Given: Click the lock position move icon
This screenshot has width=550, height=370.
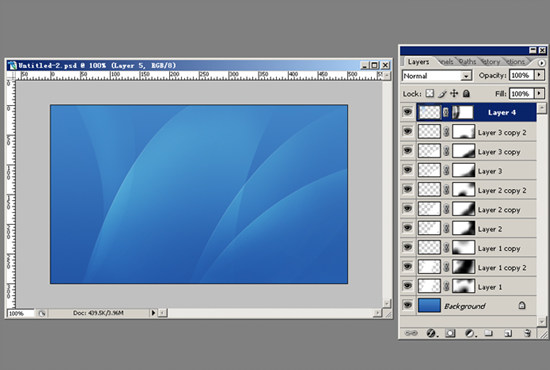Looking at the screenshot, I should (x=454, y=94).
